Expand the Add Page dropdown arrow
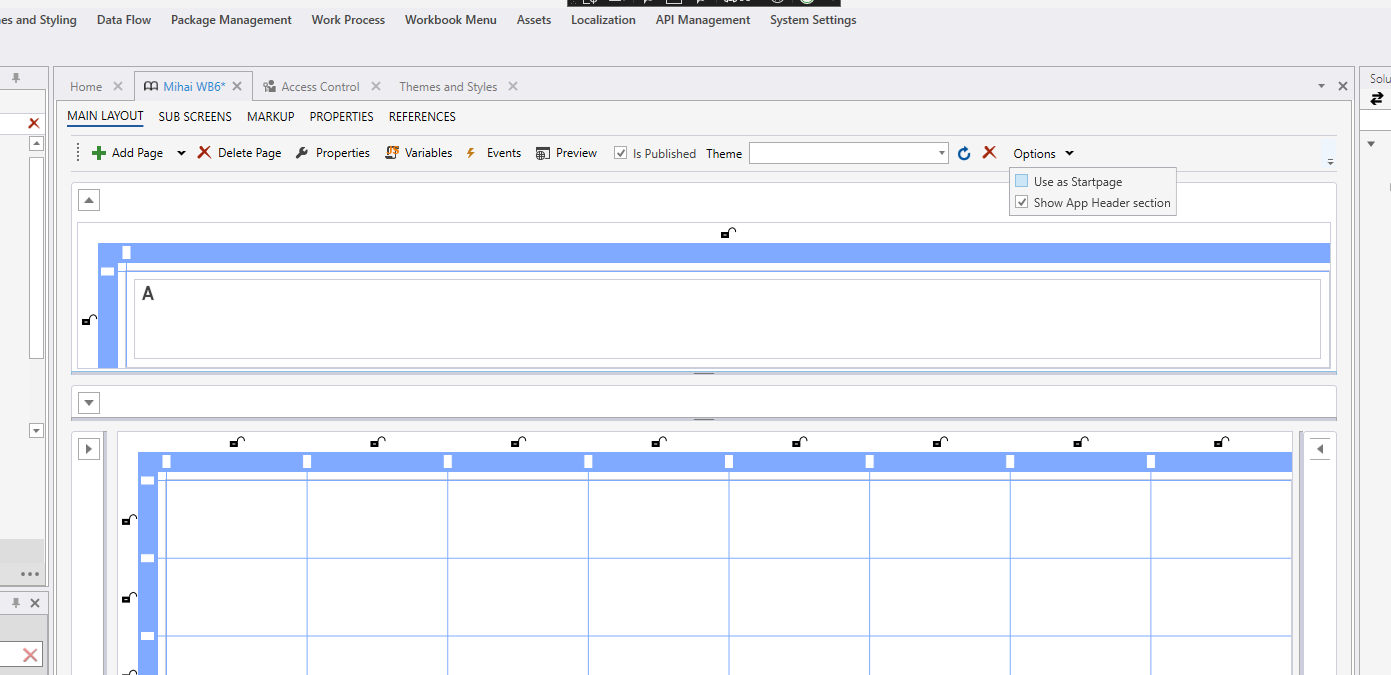 (181, 153)
